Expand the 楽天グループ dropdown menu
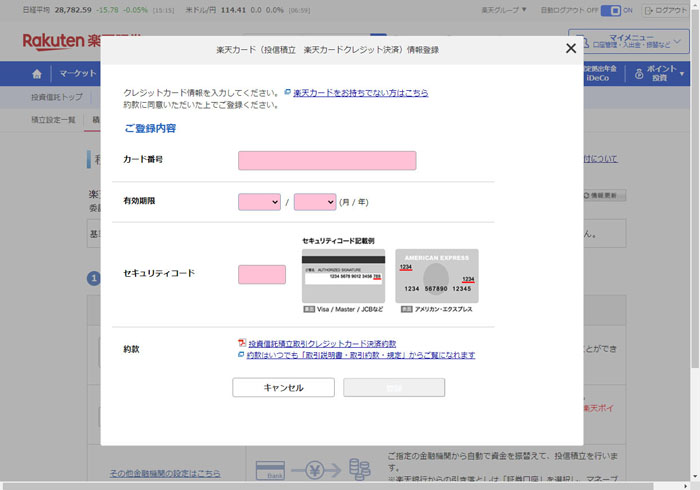The height and width of the screenshot is (490, 700). (x=503, y=10)
